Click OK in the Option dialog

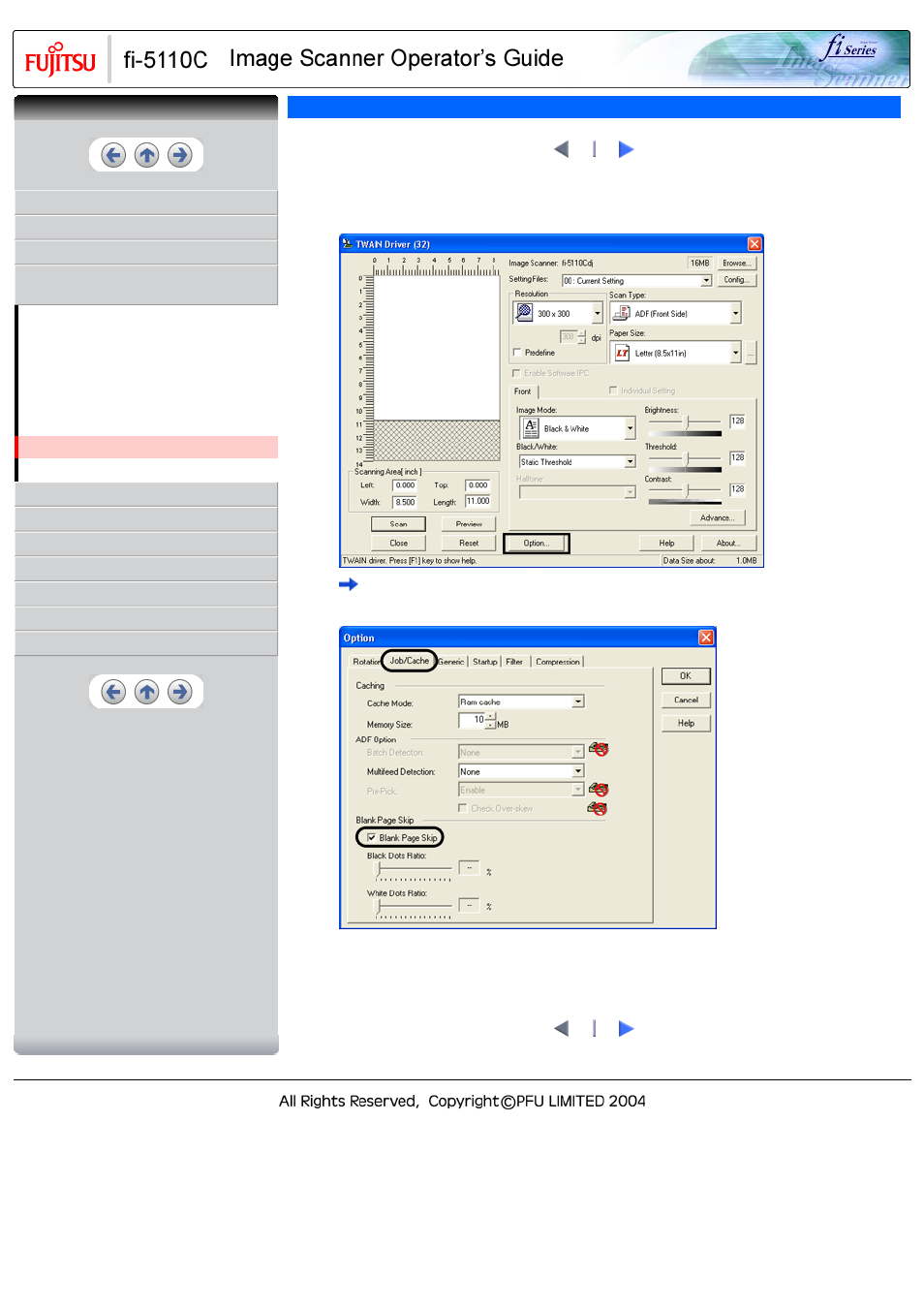(x=686, y=676)
